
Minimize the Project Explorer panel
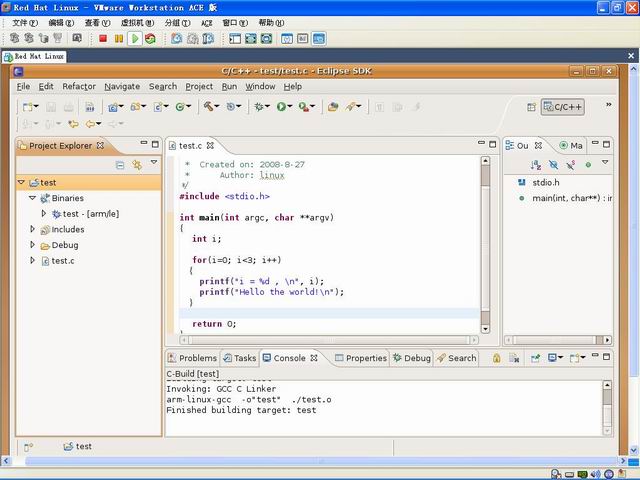[x=144, y=143]
